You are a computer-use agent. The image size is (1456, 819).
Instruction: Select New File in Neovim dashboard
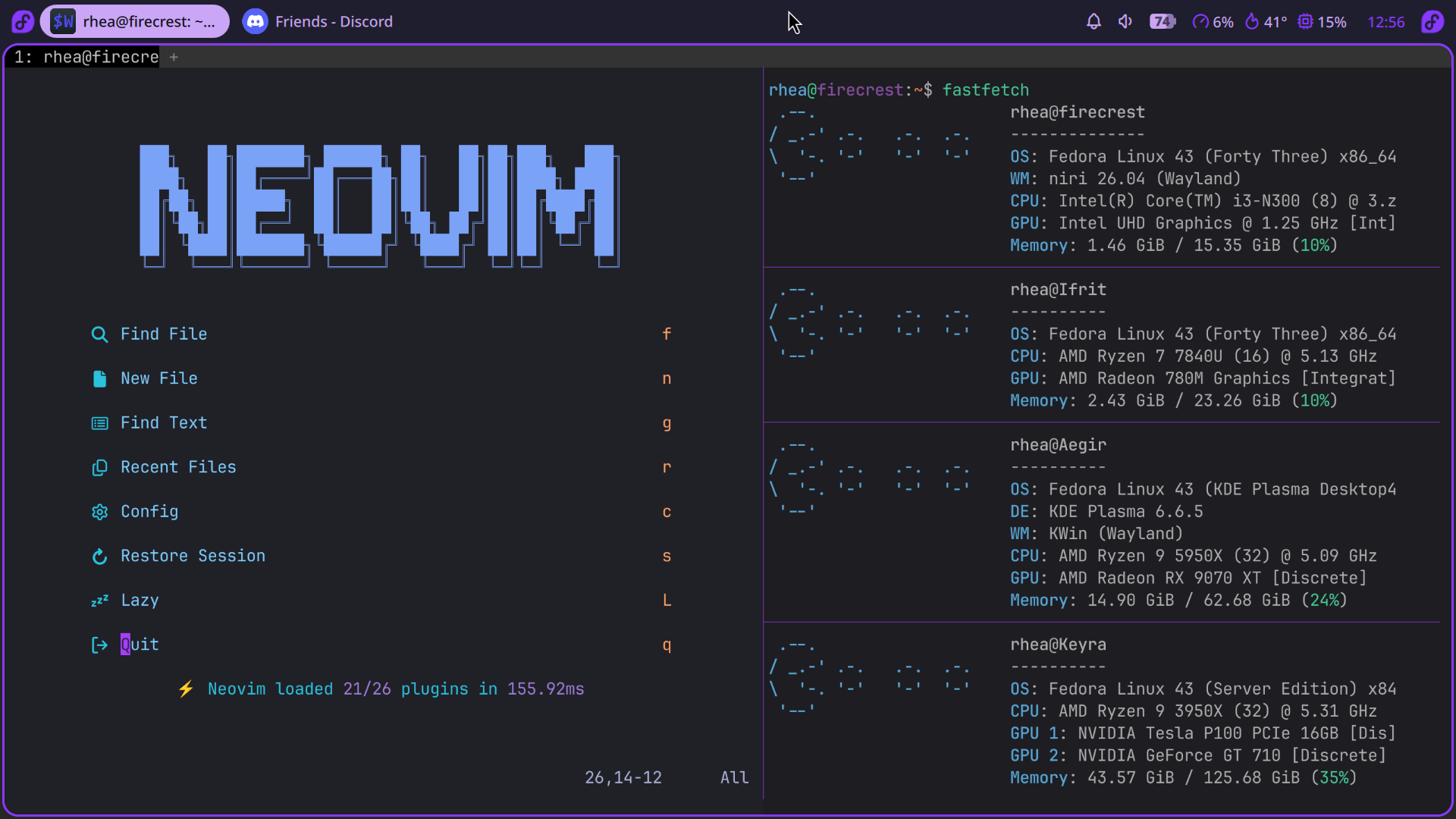(159, 378)
